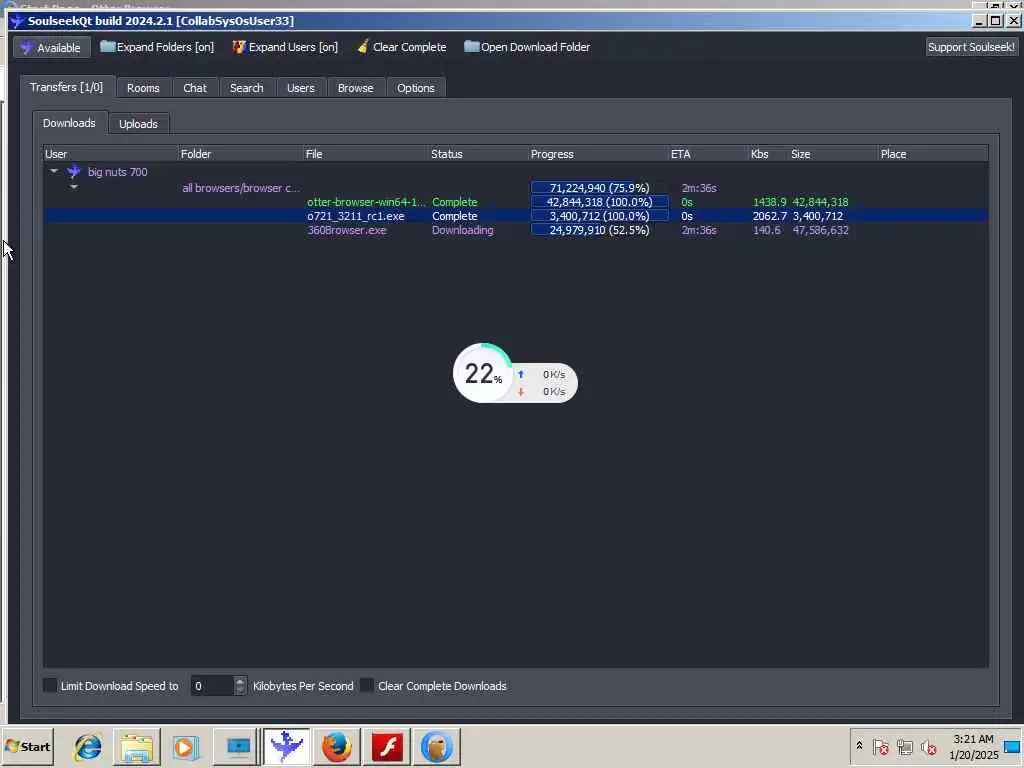
Task: Sort by the Status column header
Action: pyautogui.click(x=477, y=154)
